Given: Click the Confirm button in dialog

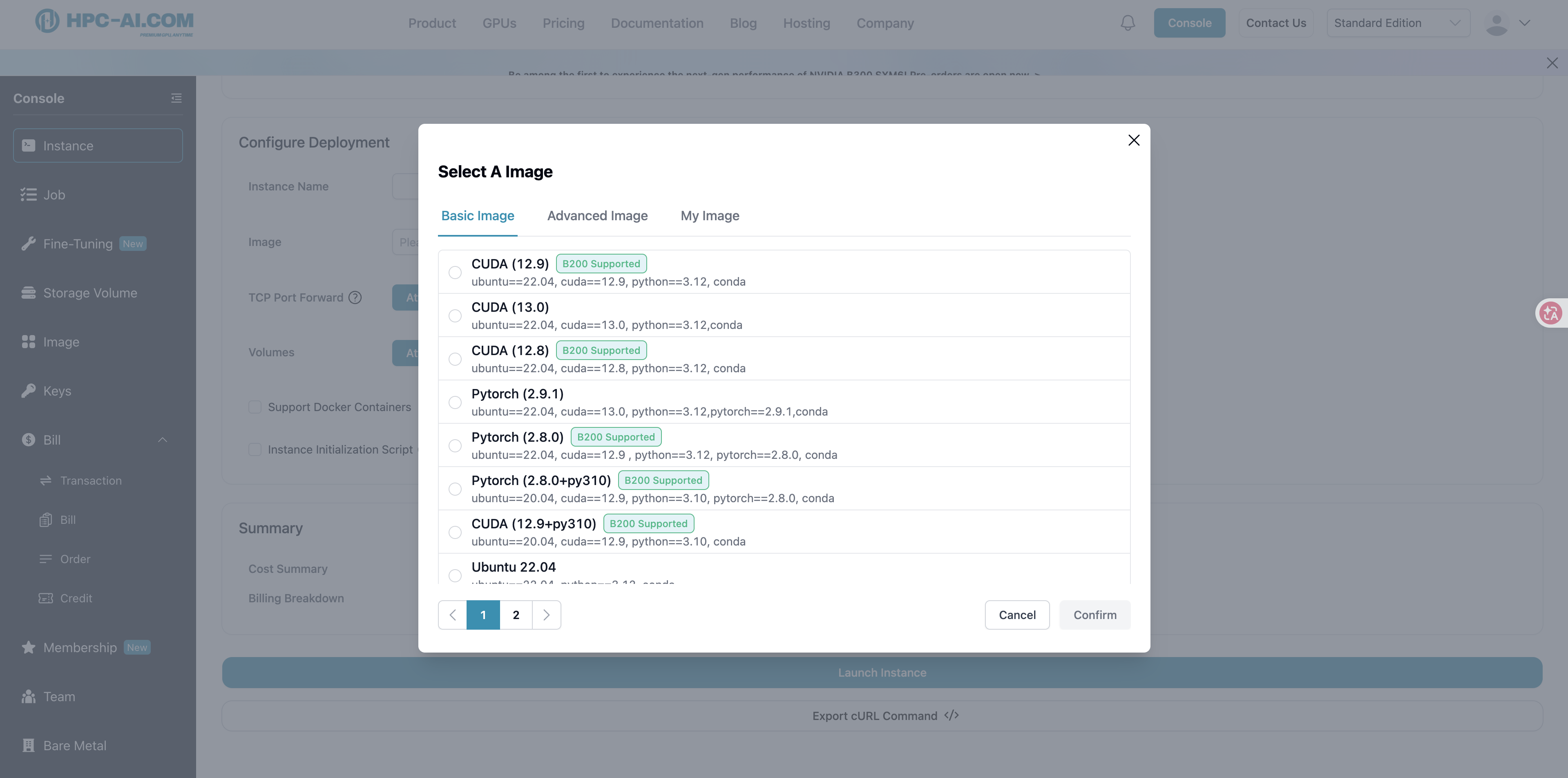Looking at the screenshot, I should pyautogui.click(x=1094, y=615).
